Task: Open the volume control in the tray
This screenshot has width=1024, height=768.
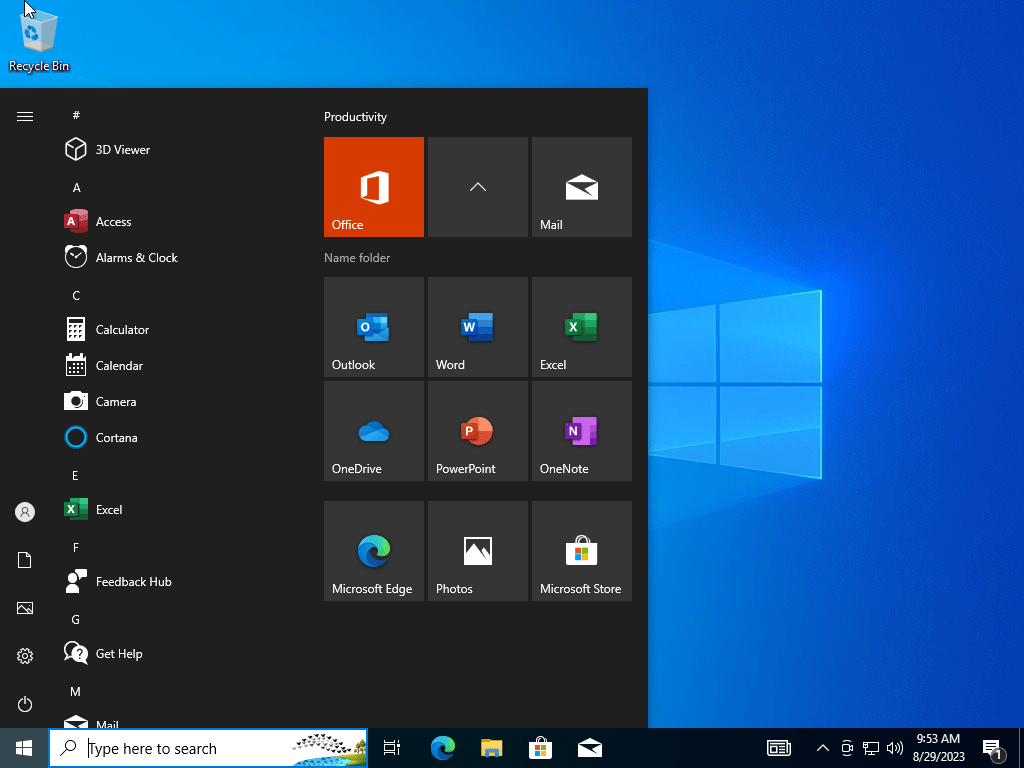Action: (x=895, y=748)
